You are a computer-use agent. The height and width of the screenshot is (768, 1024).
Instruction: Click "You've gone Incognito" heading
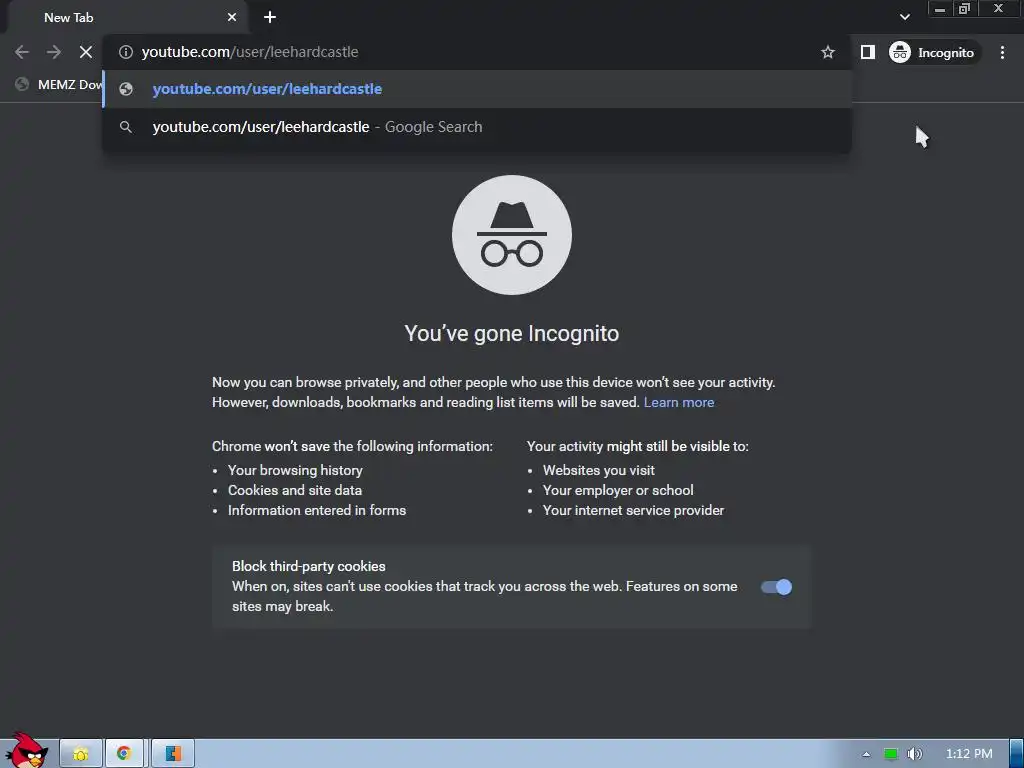(511, 334)
